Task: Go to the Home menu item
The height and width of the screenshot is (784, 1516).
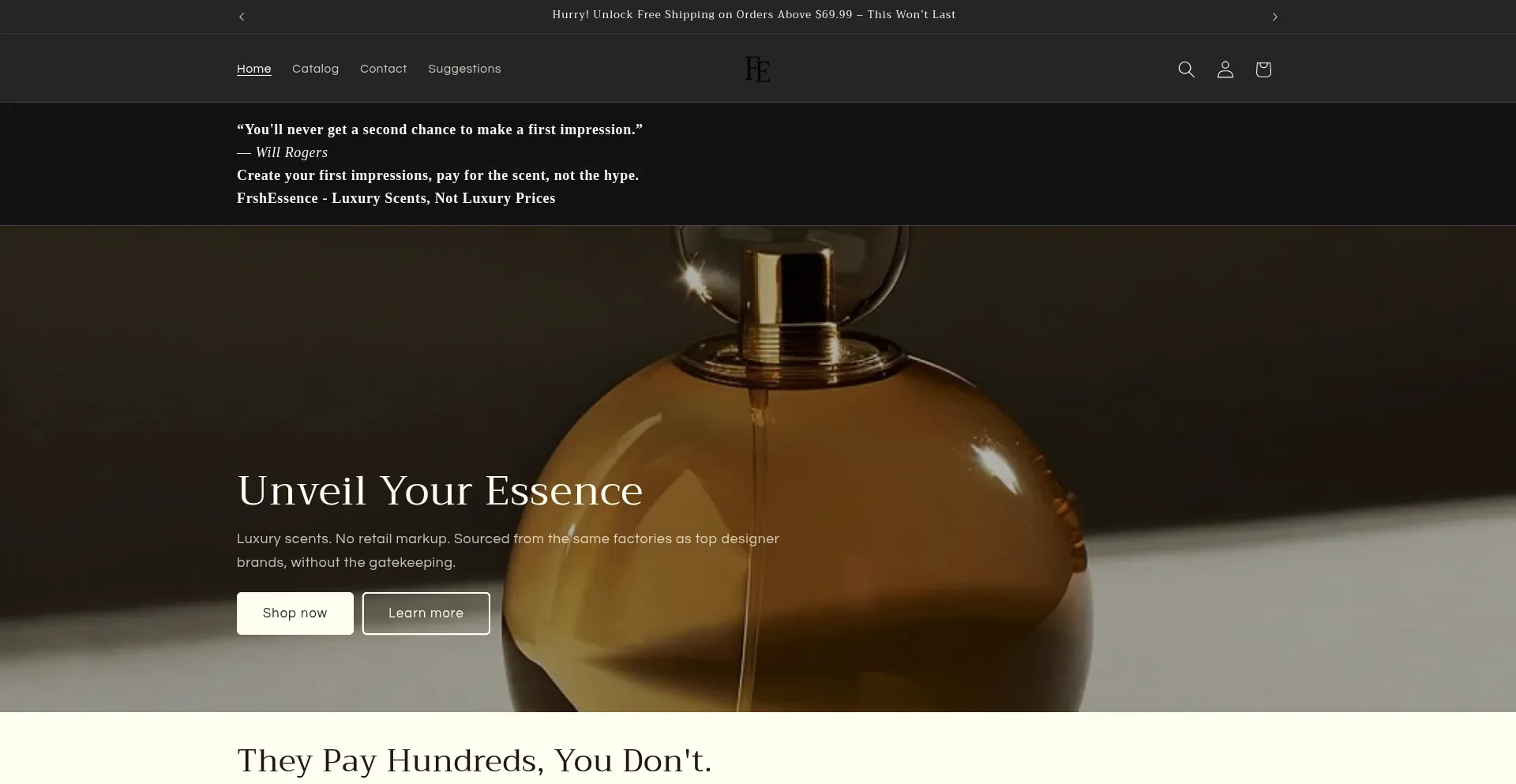Action: coord(254,69)
